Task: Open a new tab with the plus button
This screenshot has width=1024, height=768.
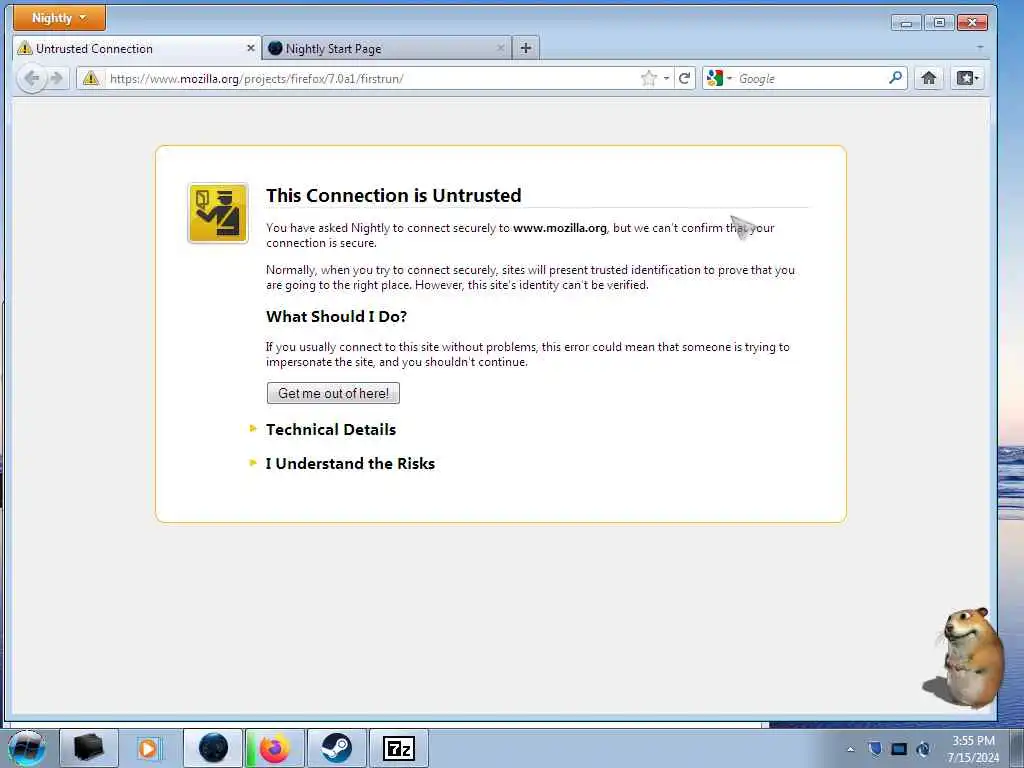Action: point(526,48)
